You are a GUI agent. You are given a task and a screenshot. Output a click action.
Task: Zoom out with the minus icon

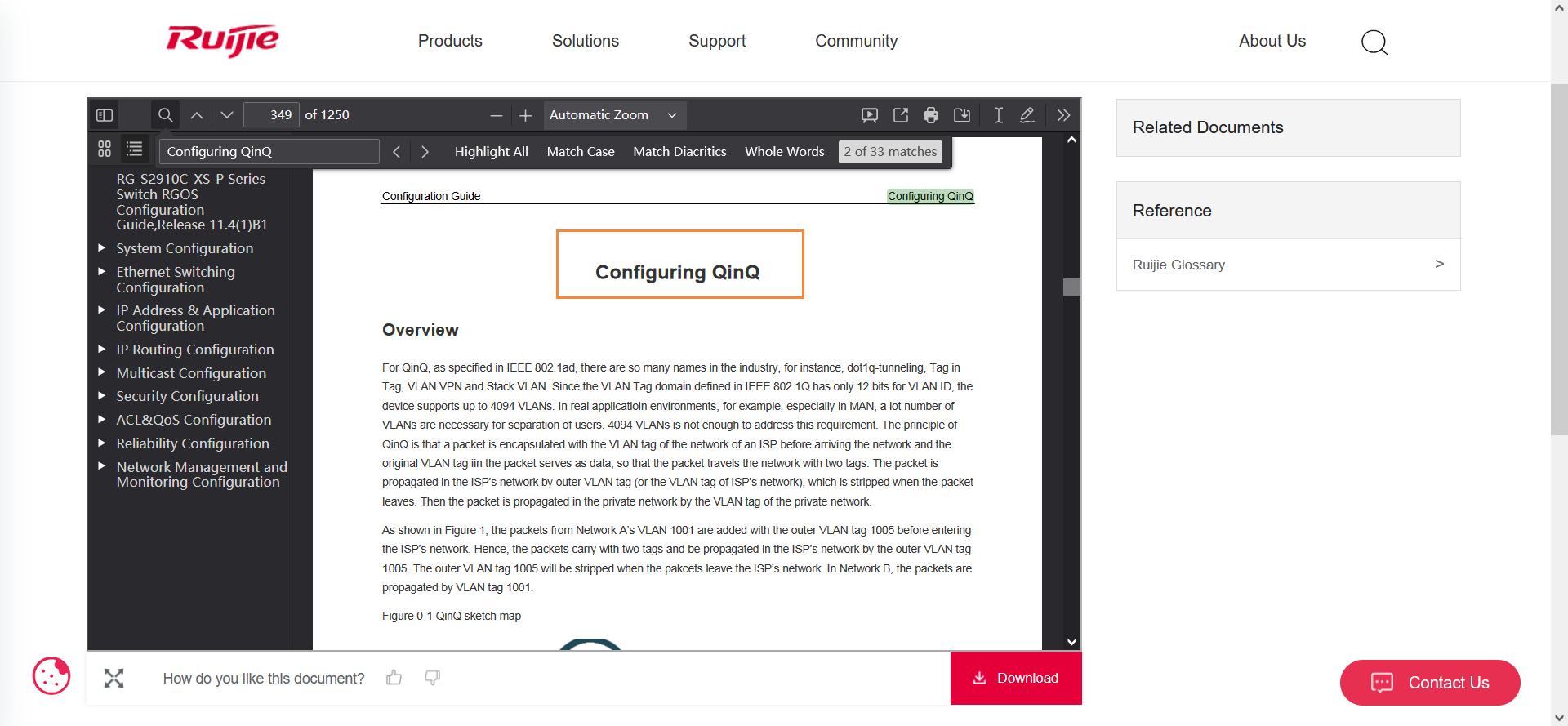496,116
